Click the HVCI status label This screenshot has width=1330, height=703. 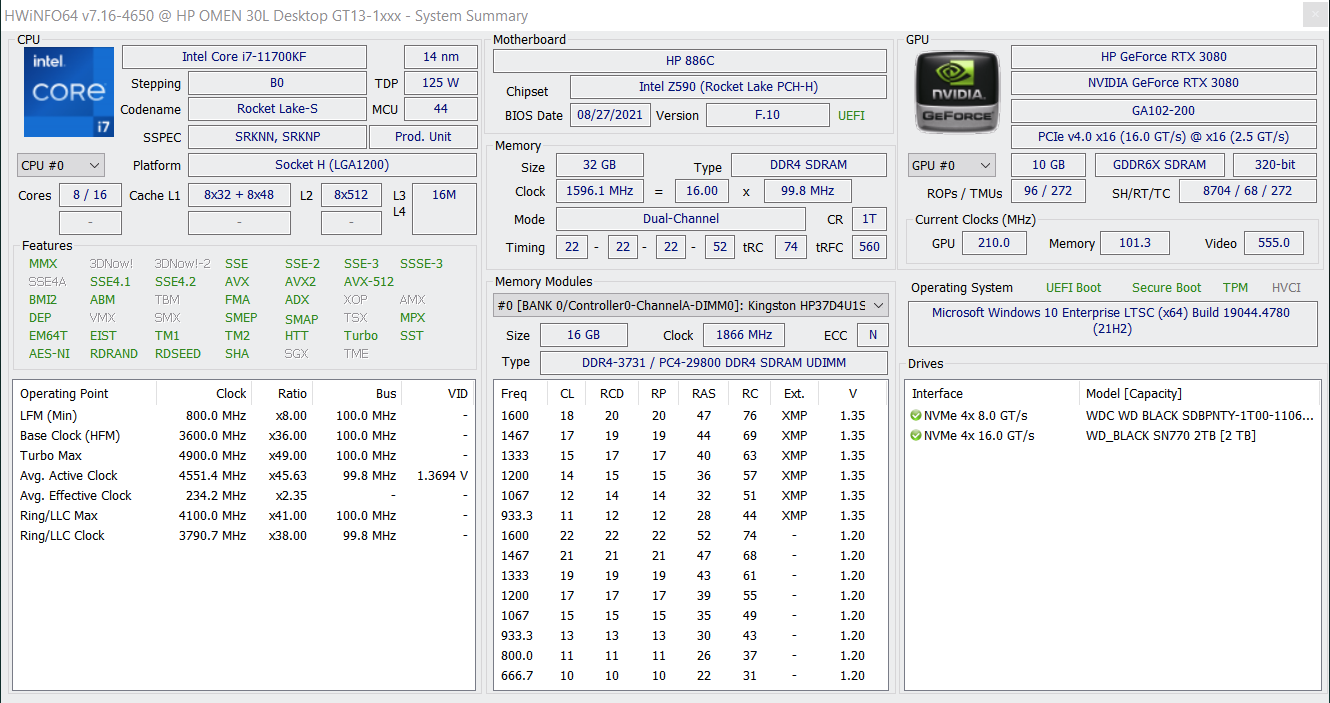1286,287
